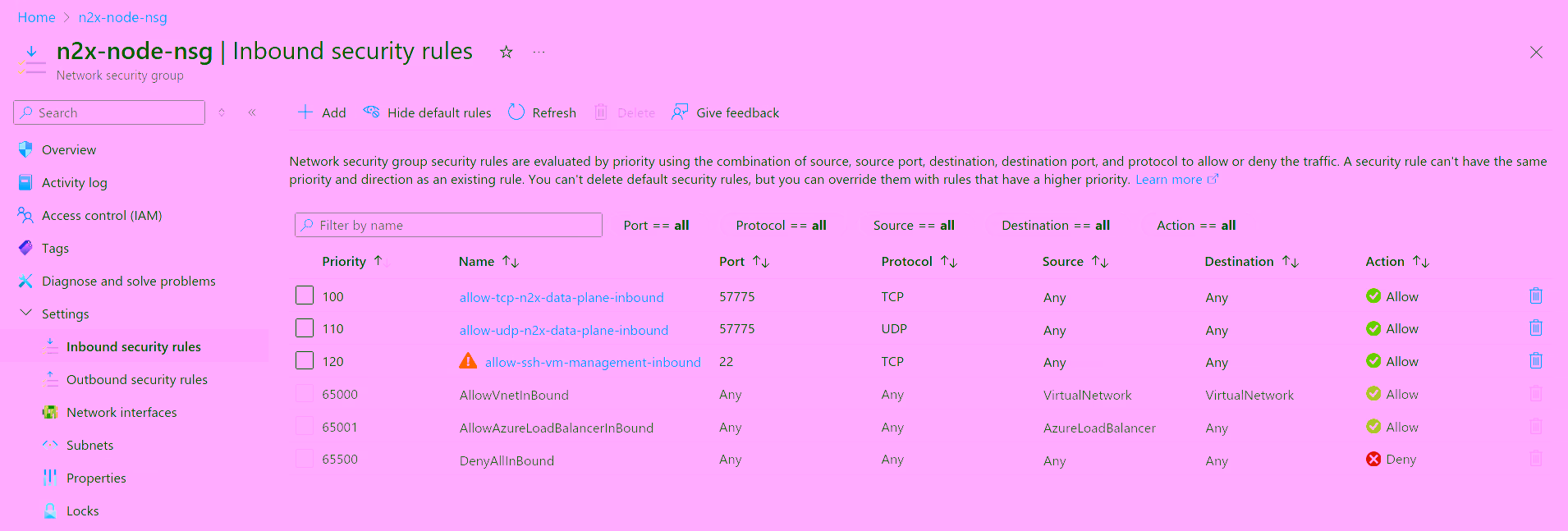Click the external link icon after Learn more
Image resolution: width=1568 pixels, height=531 pixels.
pos(1213,179)
